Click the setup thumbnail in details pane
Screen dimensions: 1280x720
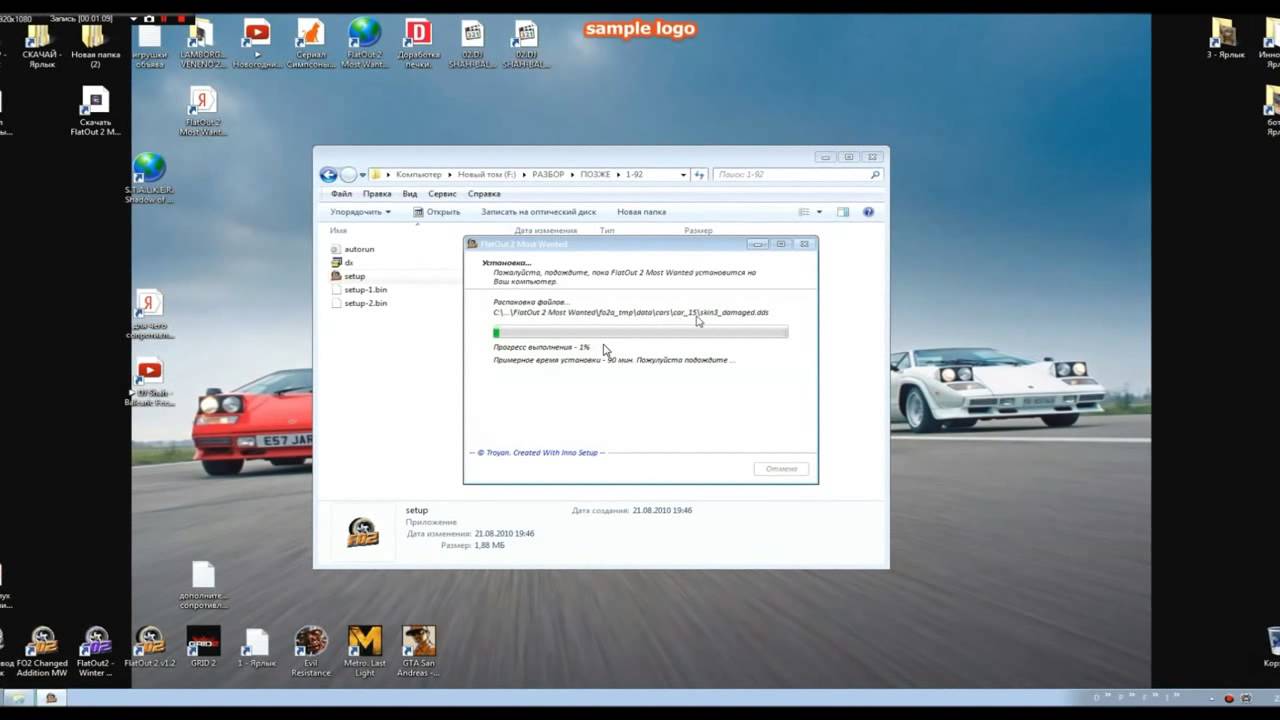362,531
